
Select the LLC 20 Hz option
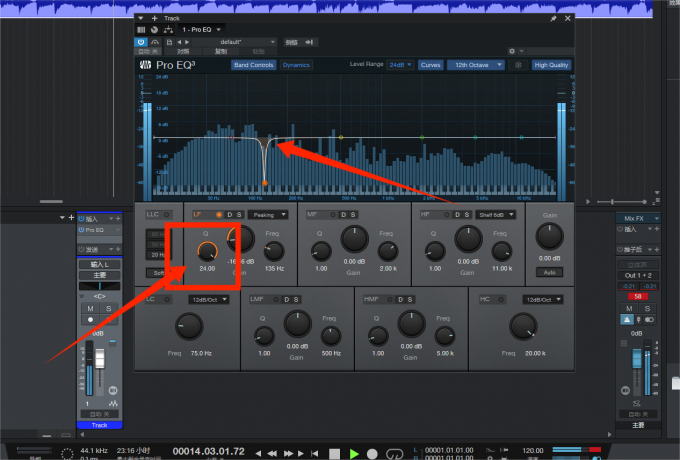click(x=157, y=255)
